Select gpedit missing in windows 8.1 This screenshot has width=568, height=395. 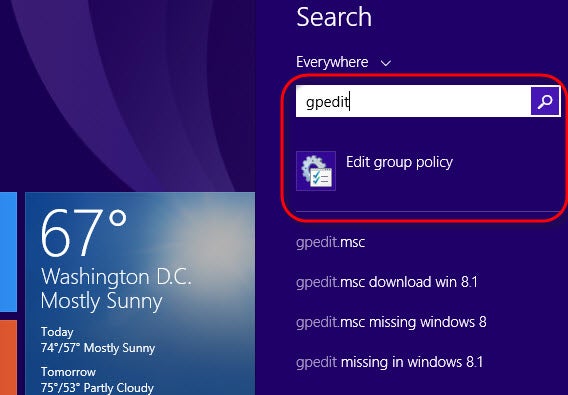tap(389, 362)
